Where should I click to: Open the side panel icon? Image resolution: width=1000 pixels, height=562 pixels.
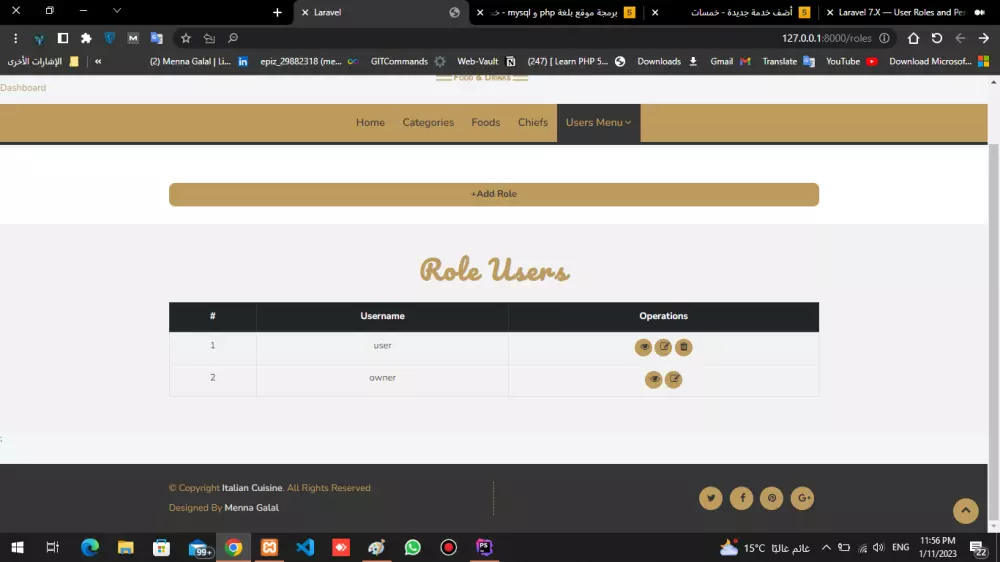[62, 38]
